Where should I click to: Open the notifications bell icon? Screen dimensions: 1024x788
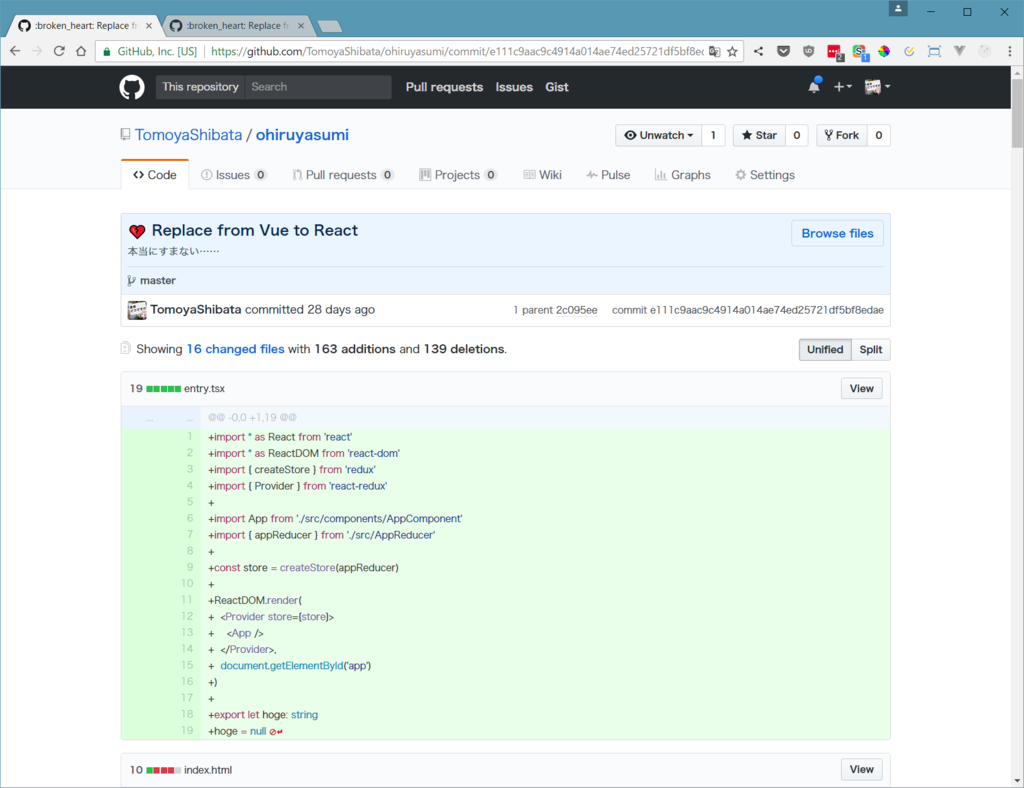pos(814,86)
